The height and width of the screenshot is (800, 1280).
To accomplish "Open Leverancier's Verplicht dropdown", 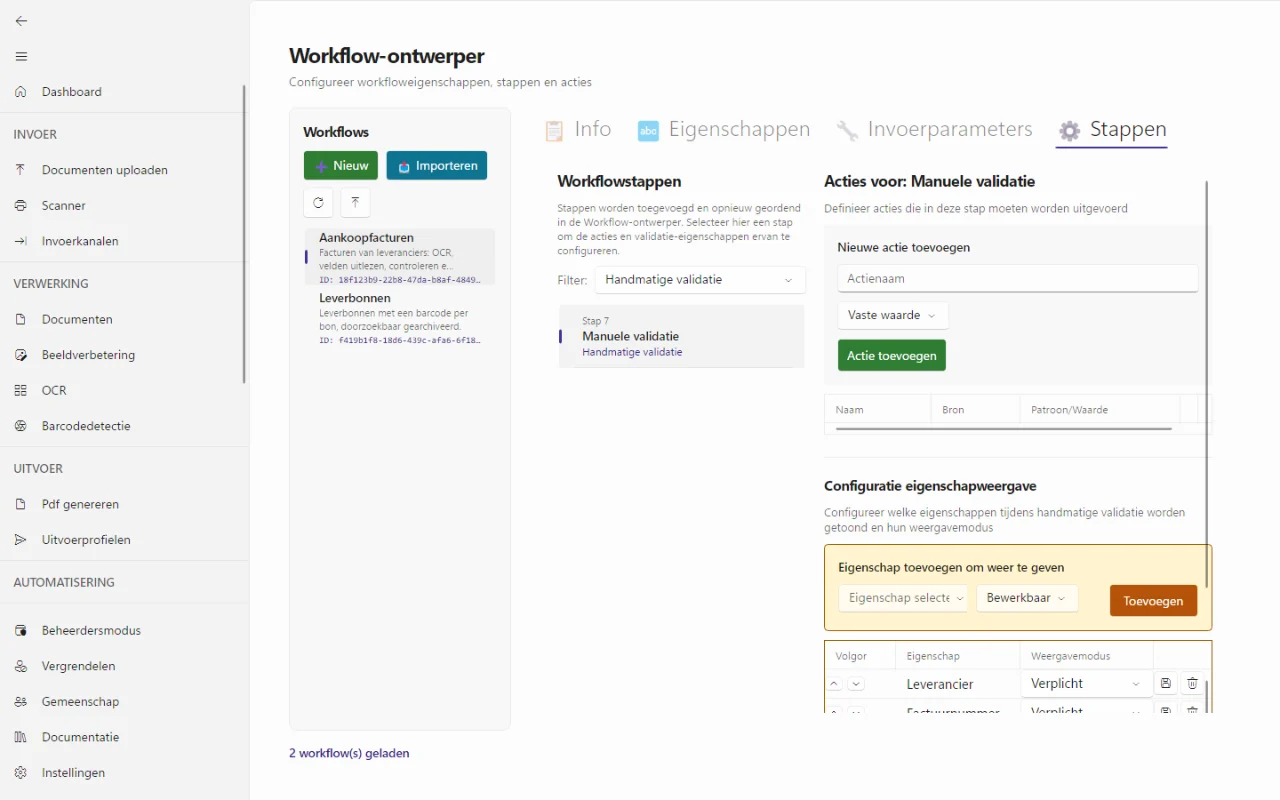I will [1086, 684].
